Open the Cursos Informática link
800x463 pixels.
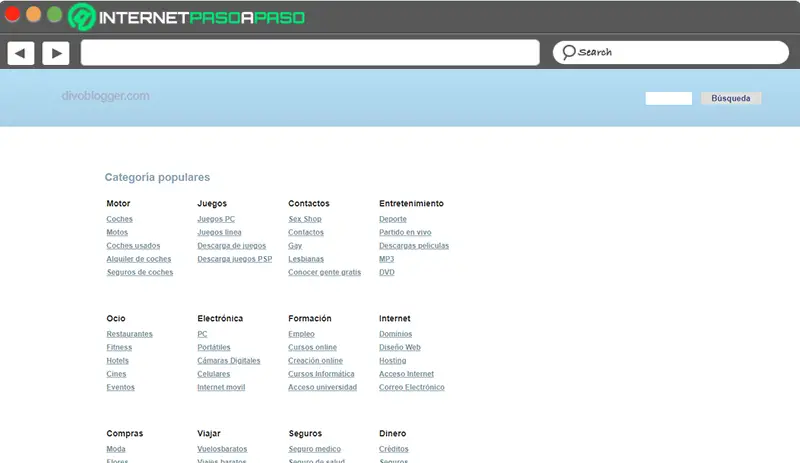point(321,374)
